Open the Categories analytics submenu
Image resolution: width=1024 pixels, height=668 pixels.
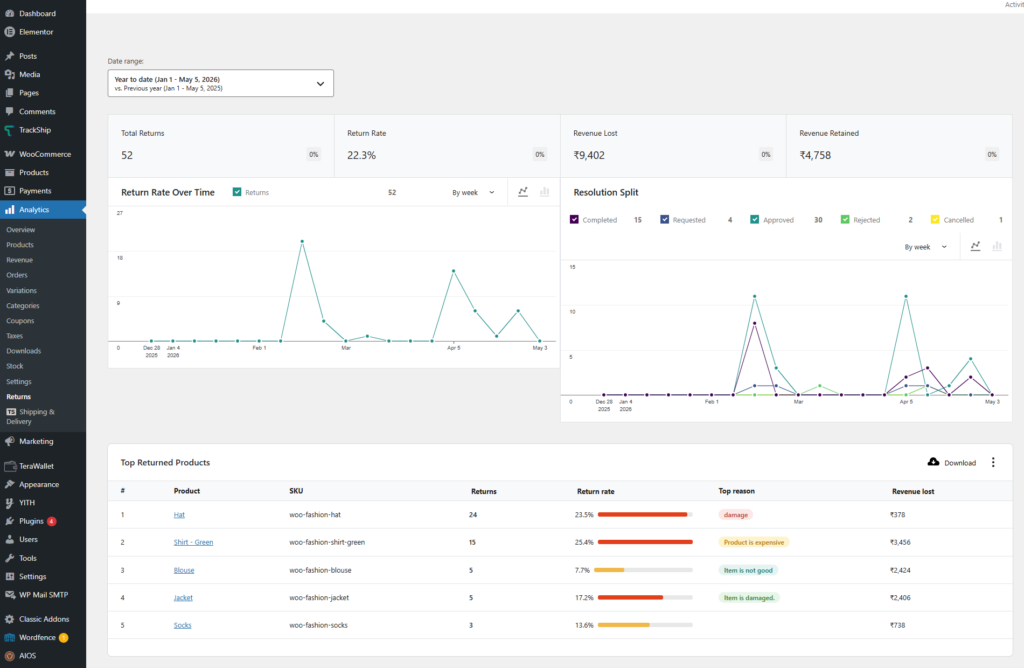point(23,306)
